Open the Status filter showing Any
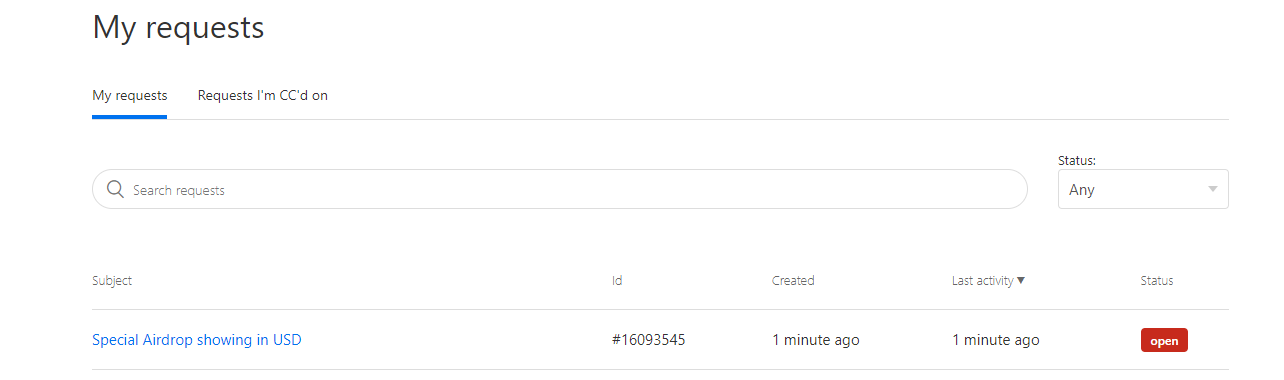 click(x=1143, y=189)
